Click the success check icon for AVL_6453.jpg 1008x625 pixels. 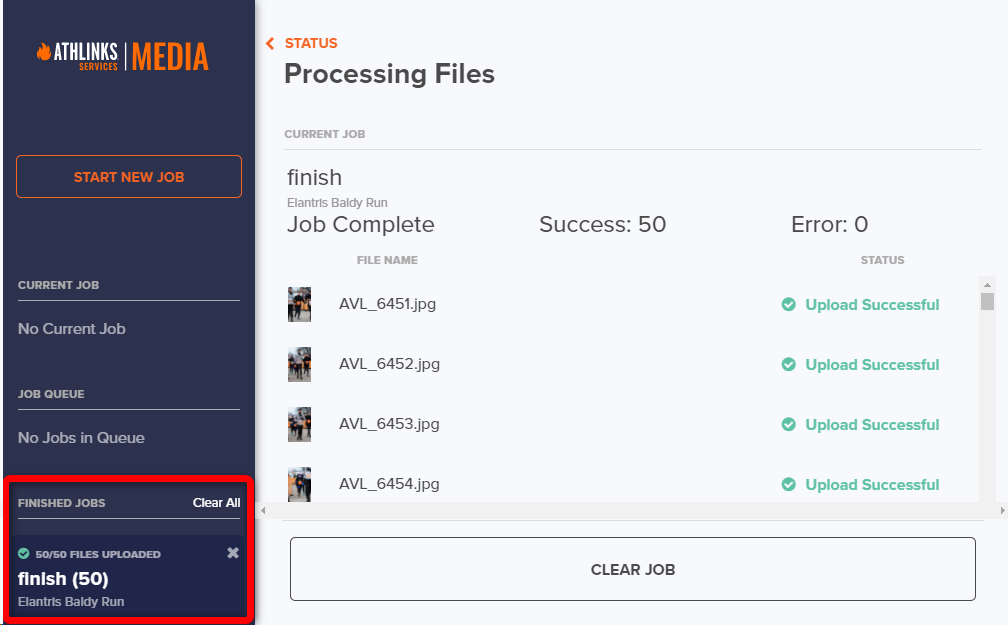pos(788,425)
